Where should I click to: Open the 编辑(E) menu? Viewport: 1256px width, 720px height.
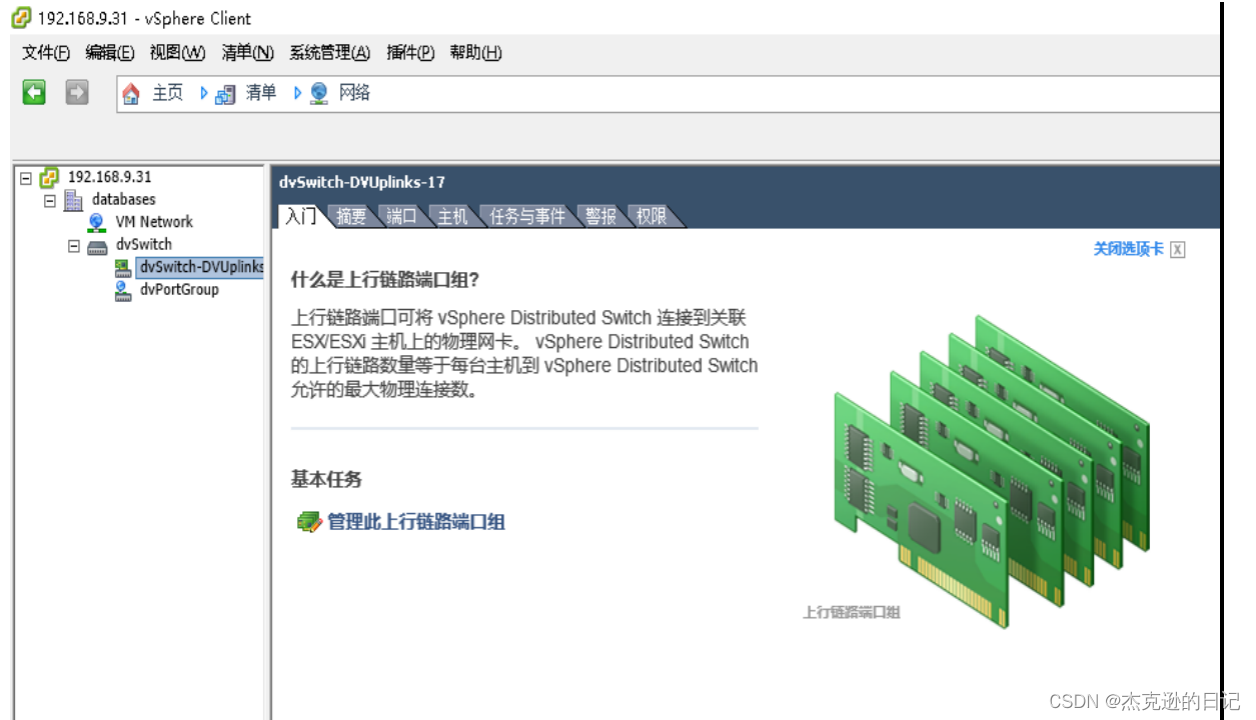(110, 53)
